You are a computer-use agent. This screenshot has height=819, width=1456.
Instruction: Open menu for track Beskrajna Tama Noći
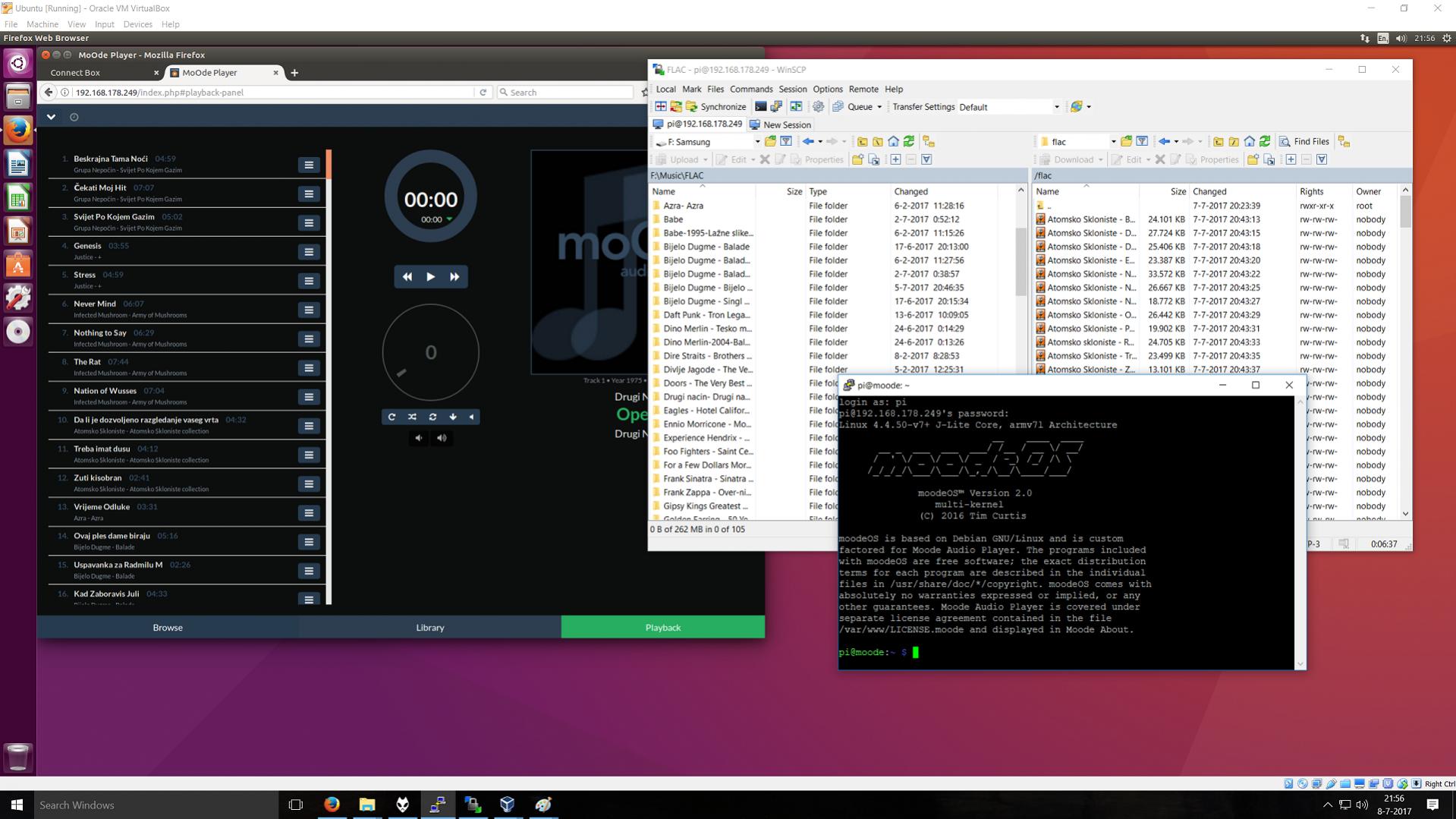309,165
